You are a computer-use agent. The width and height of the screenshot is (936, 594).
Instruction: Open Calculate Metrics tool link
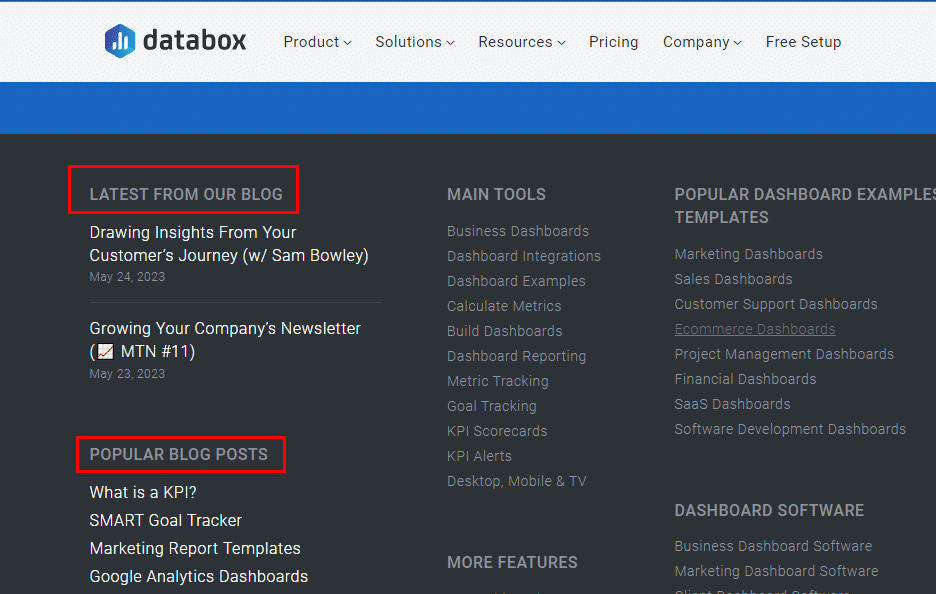504,306
